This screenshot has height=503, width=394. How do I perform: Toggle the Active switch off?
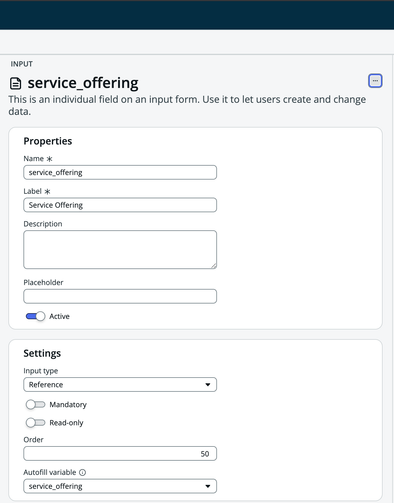(35, 316)
